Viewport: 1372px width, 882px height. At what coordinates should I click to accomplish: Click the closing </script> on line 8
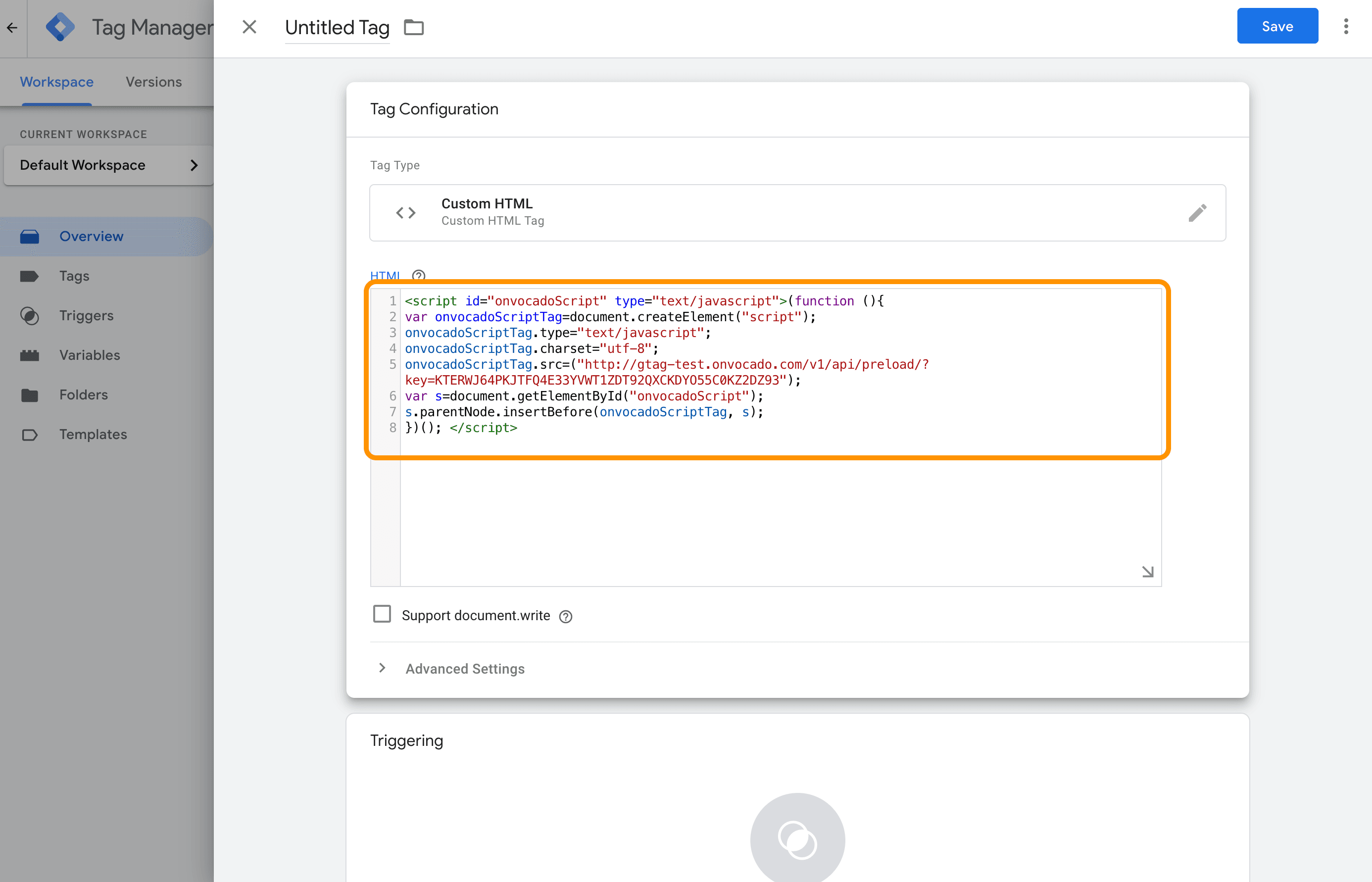click(x=483, y=428)
